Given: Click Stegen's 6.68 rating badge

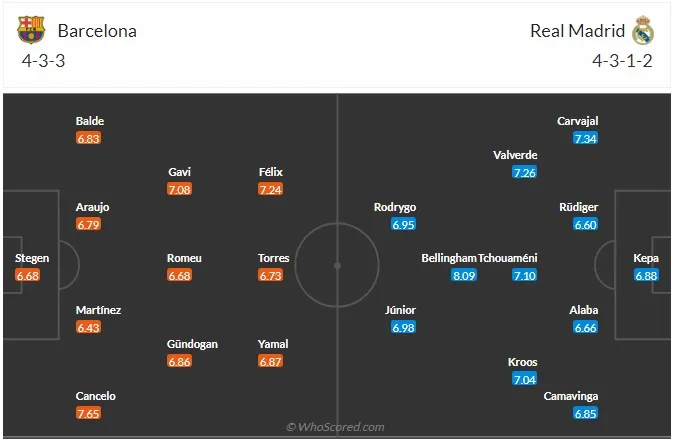Looking at the screenshot, I should click(27, 275).
